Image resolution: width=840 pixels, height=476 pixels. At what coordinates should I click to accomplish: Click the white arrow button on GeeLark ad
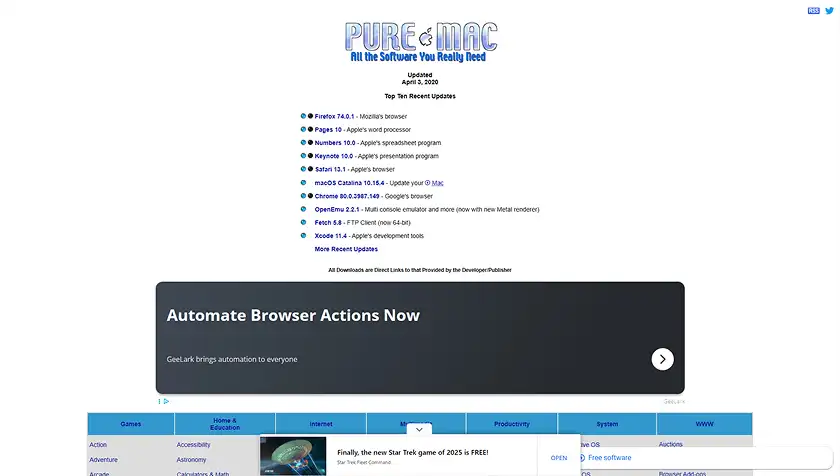coord(662,359)
